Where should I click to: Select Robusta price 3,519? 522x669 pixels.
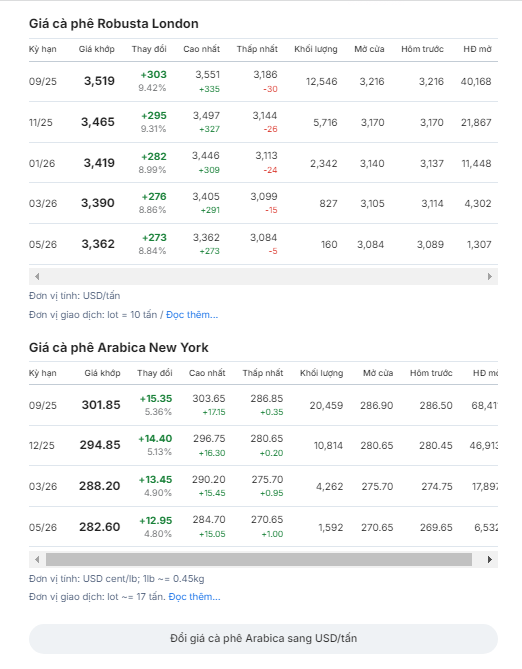pos(99,81)
